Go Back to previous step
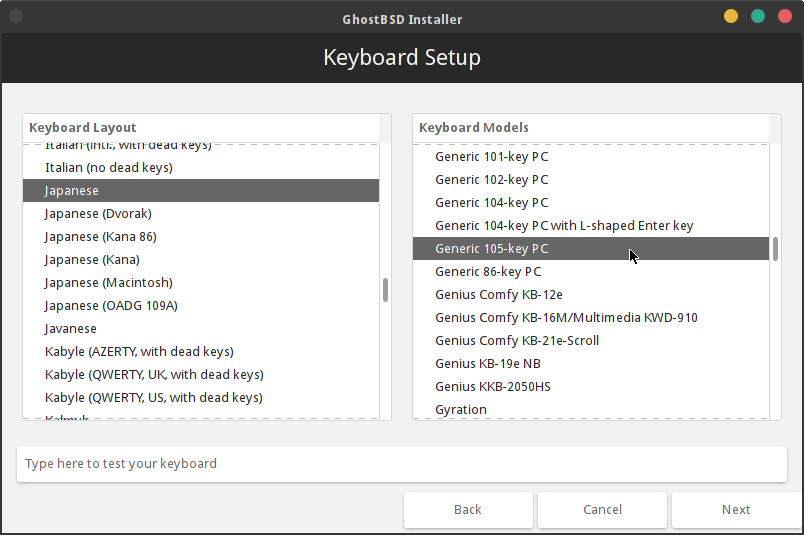The width and height of the screenshot is (804, 535). 468,510
